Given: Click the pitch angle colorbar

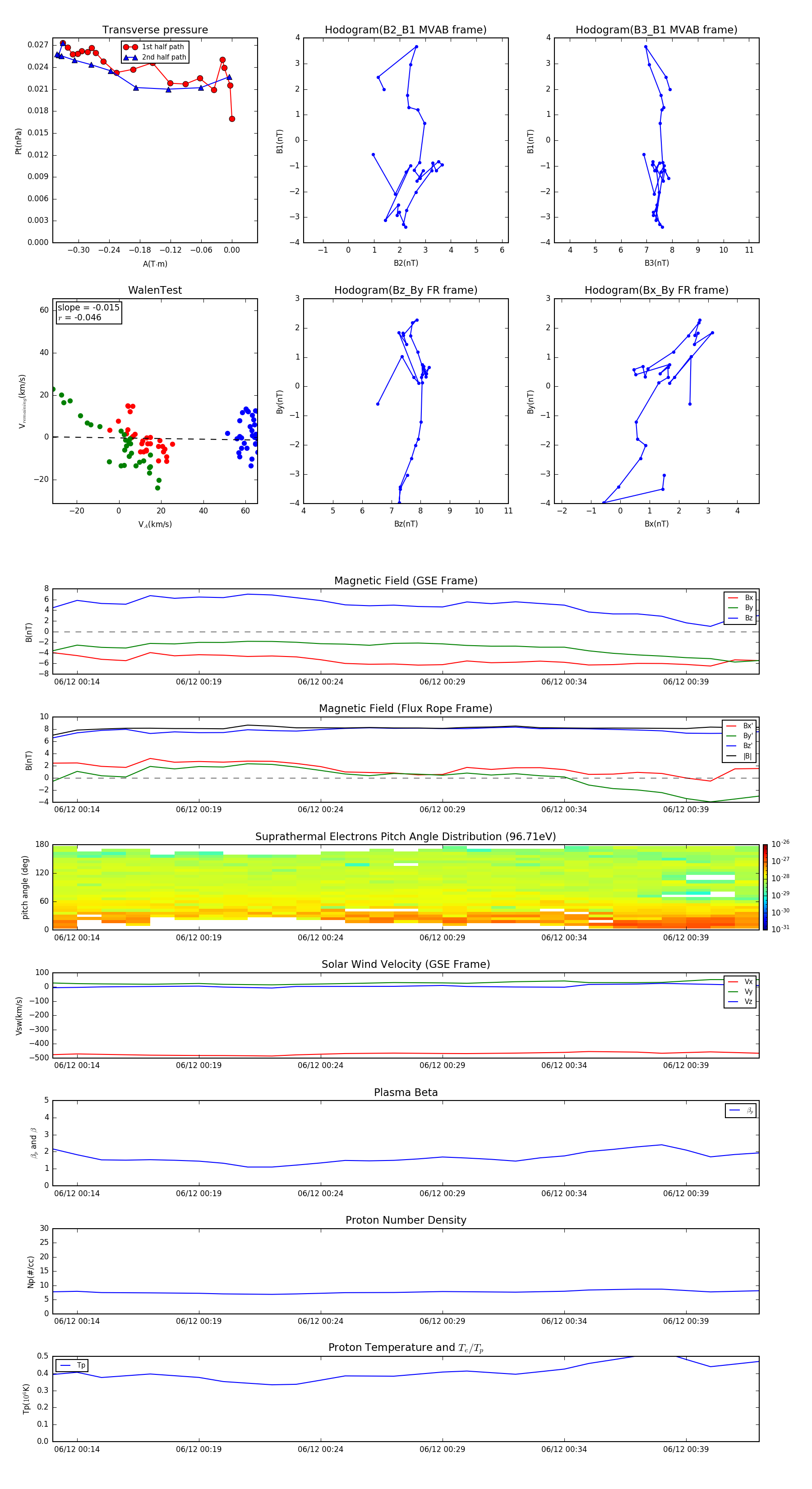Looking at the screenshot, I should [765, 887].
